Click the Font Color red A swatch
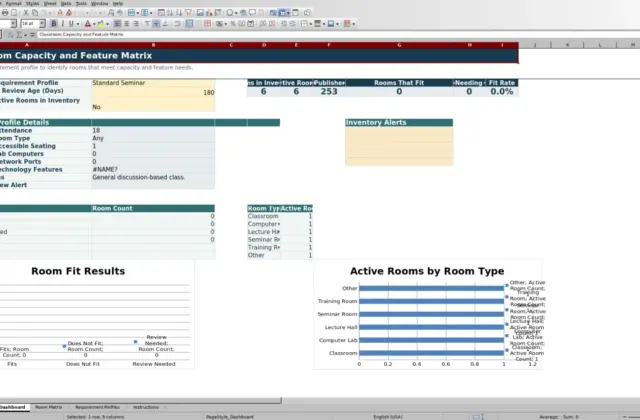 [x=87, y=24]
